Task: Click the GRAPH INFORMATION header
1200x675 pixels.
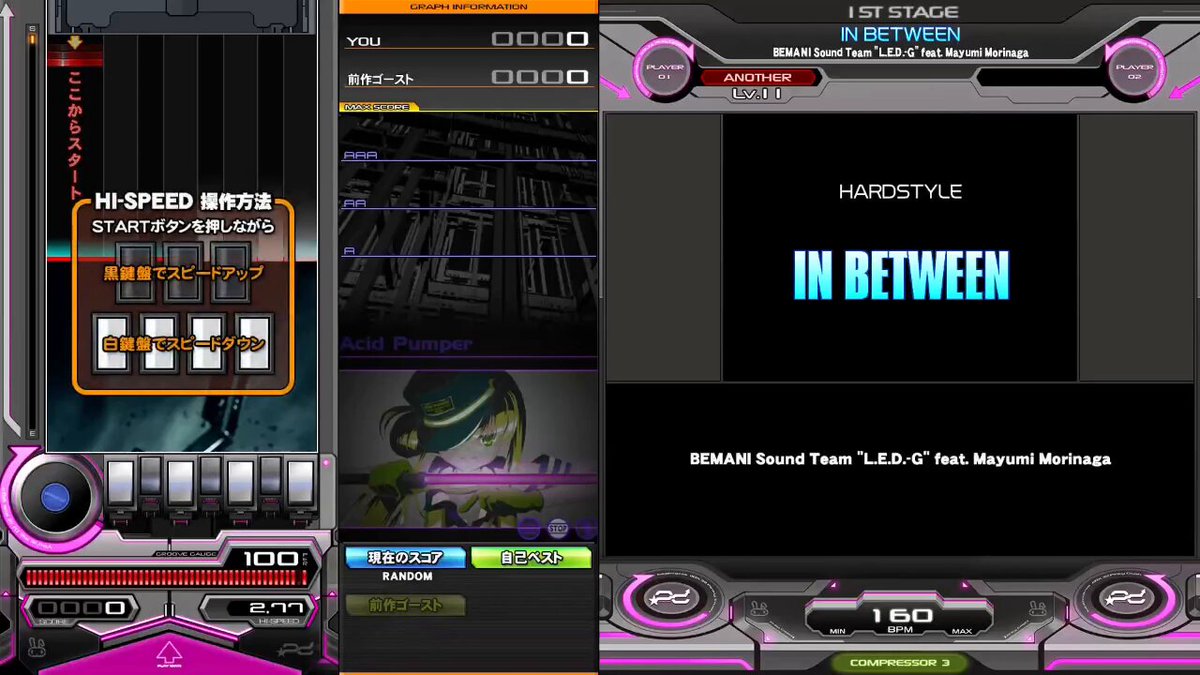Action: 469,7
